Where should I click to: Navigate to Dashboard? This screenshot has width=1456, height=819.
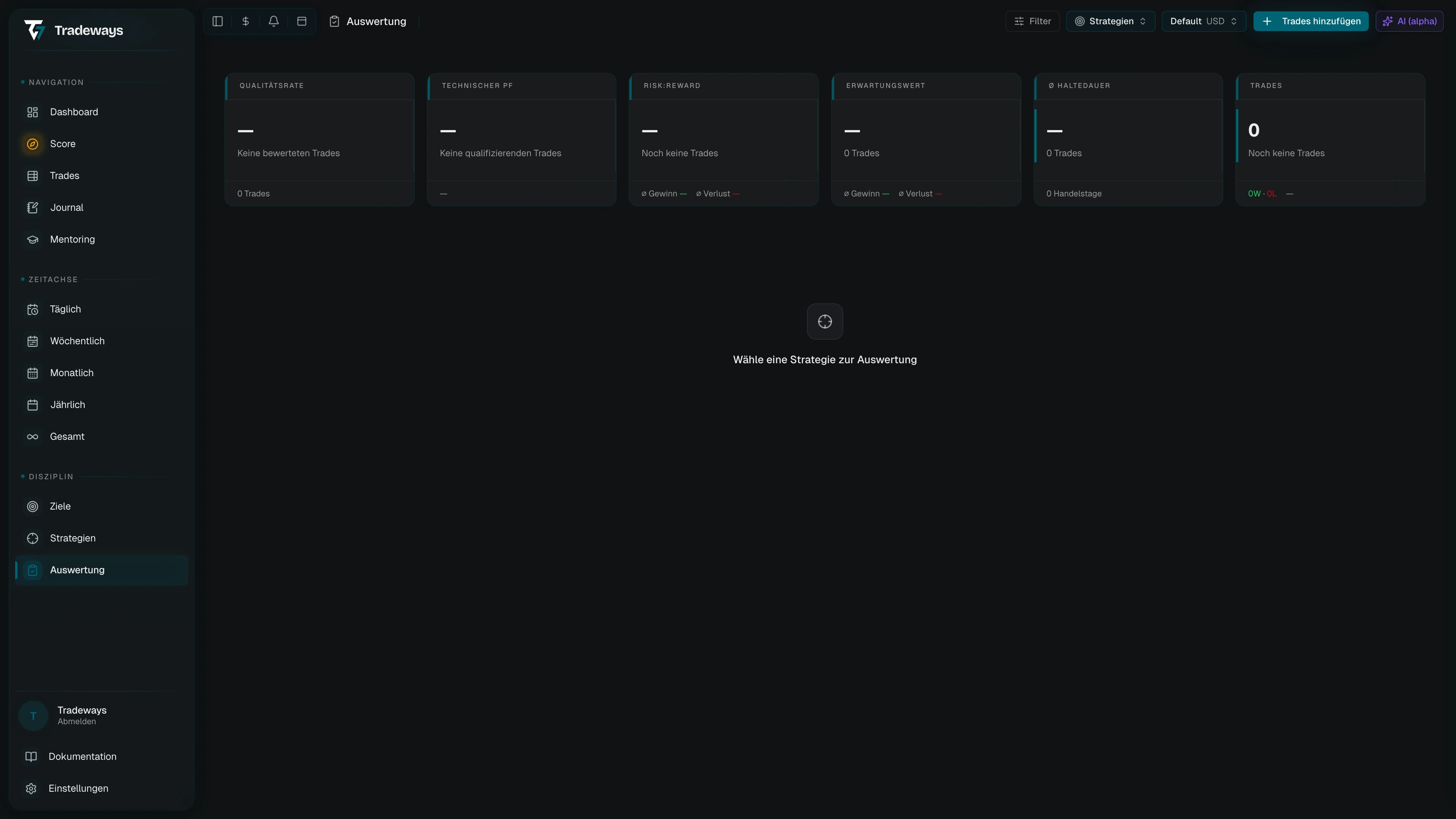tap(102, 112)
